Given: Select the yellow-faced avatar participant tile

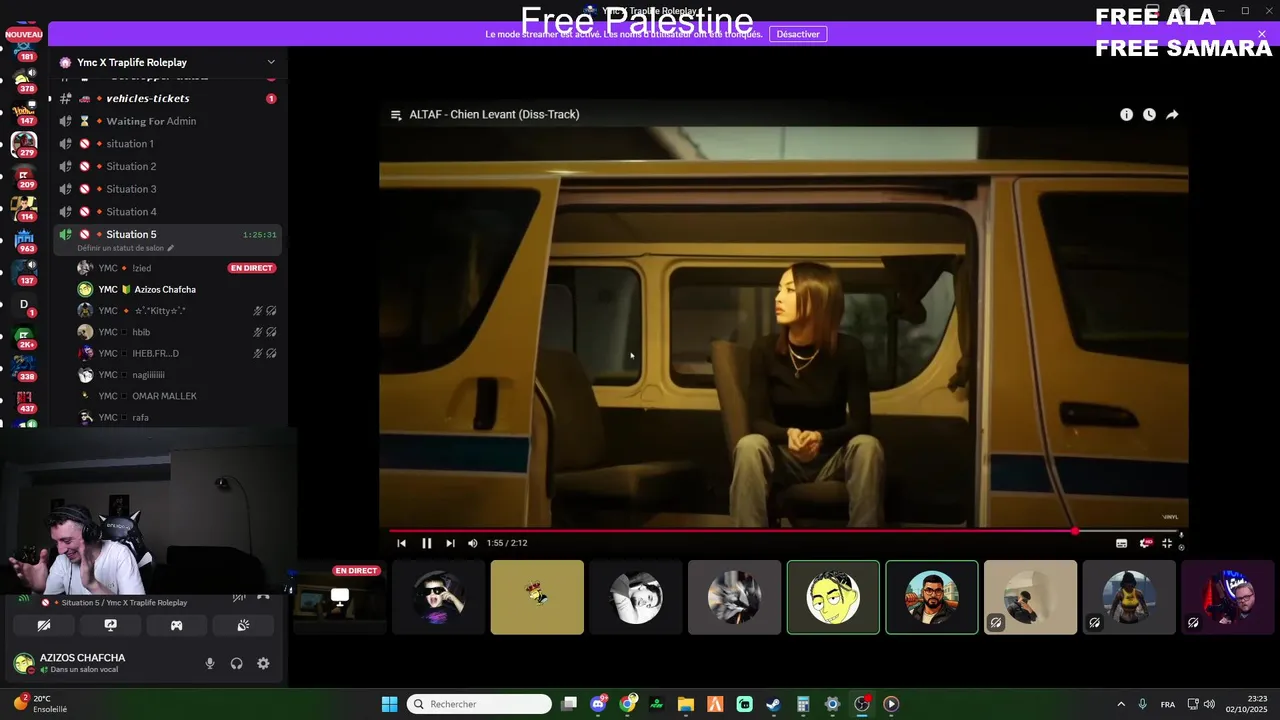Looking at the screenshot, I should (x=833, y=597).
